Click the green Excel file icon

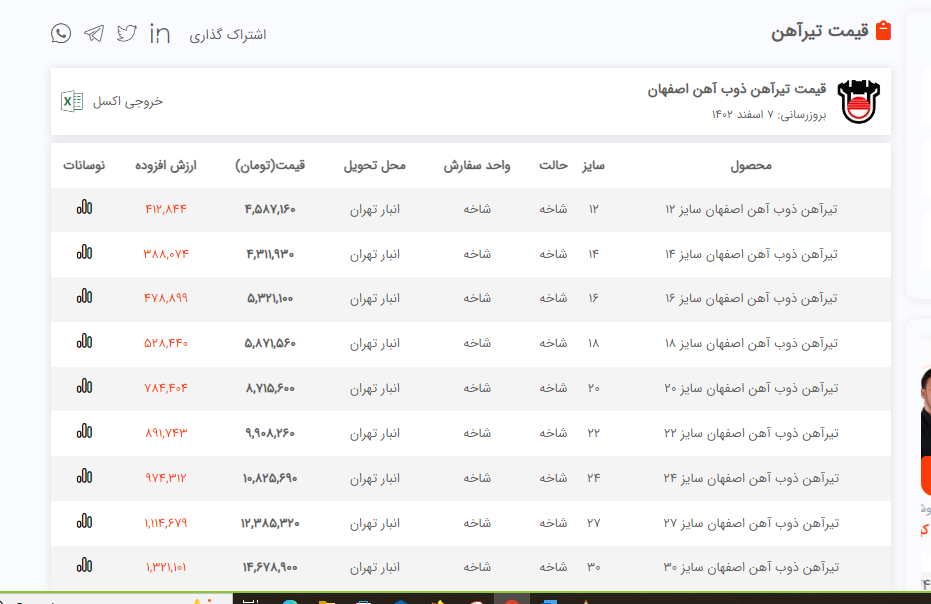click(x=72, y=101)
